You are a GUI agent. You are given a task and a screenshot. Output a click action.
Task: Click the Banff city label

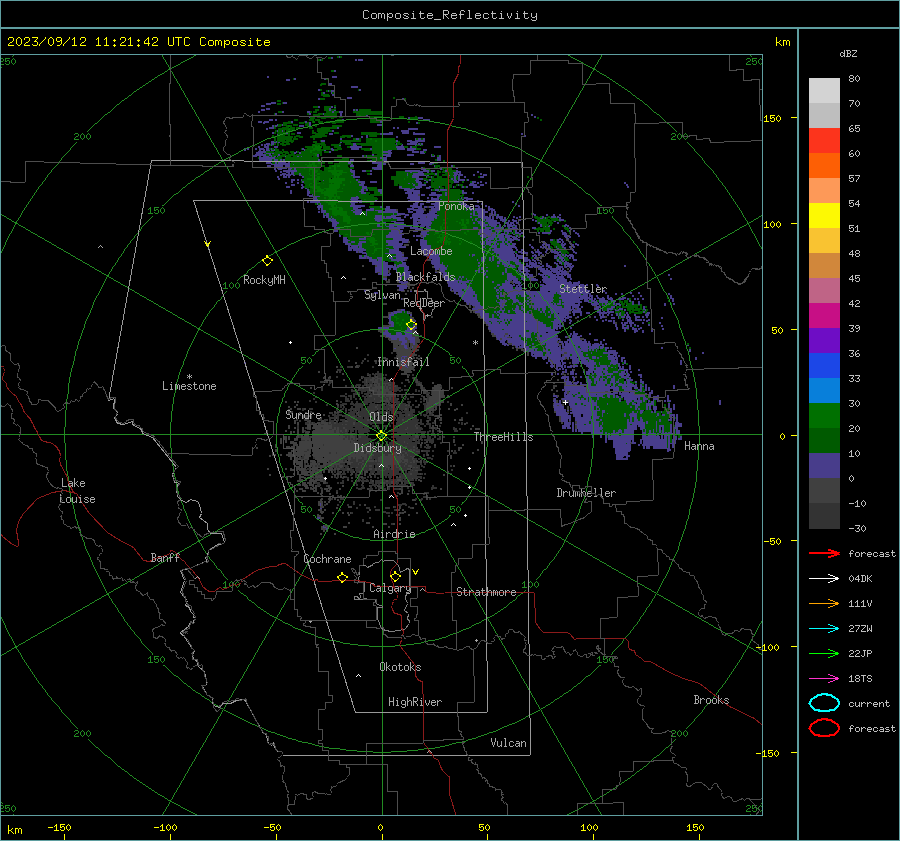pyautogui.click(x=165, y=557)
